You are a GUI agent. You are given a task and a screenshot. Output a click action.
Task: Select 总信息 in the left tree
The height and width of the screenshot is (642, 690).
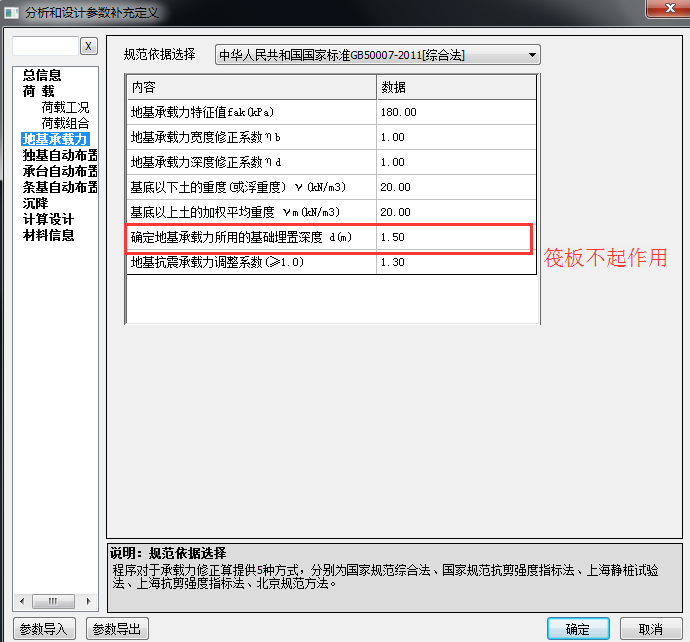point(42,75)
